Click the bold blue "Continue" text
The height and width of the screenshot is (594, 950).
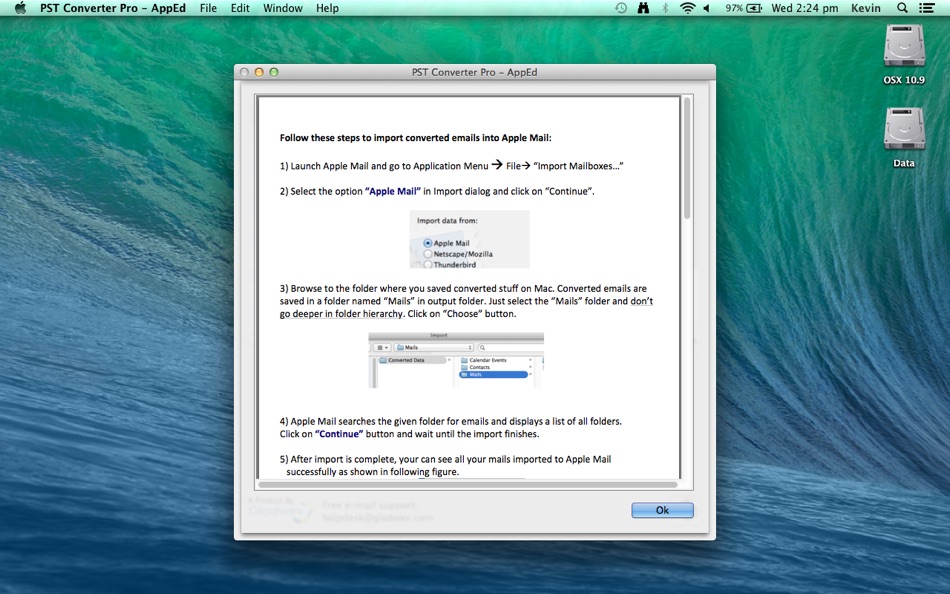coord(339,434)
